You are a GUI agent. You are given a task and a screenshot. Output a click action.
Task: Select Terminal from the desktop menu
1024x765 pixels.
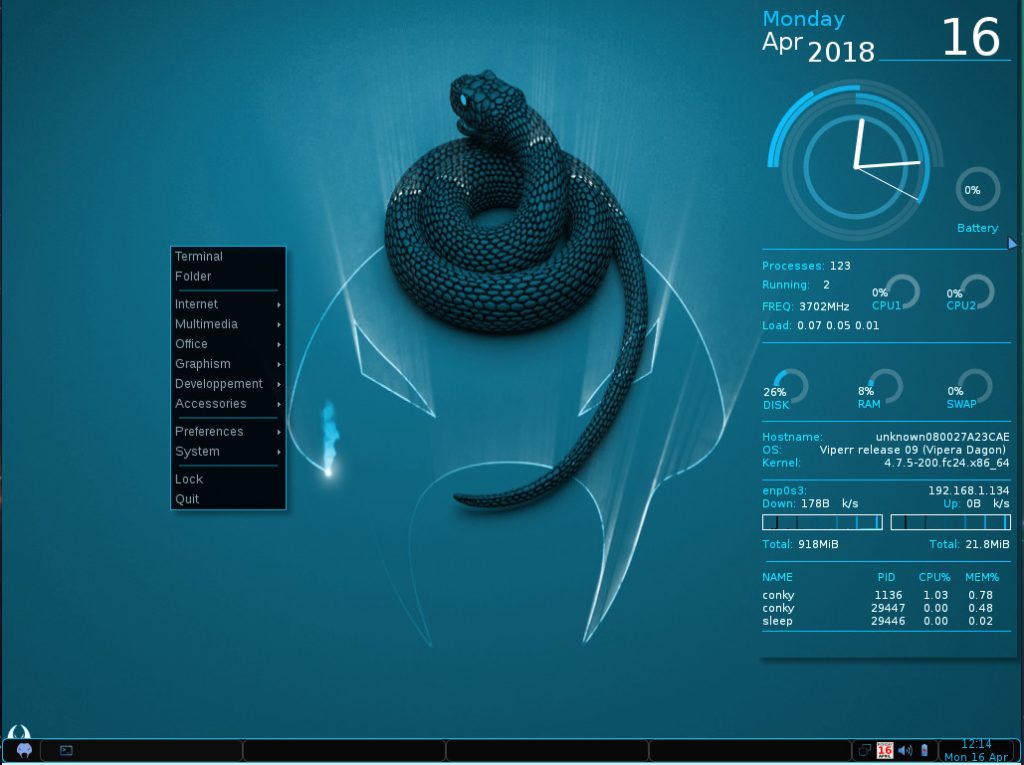pyautogui.click(x=199, y=257)
